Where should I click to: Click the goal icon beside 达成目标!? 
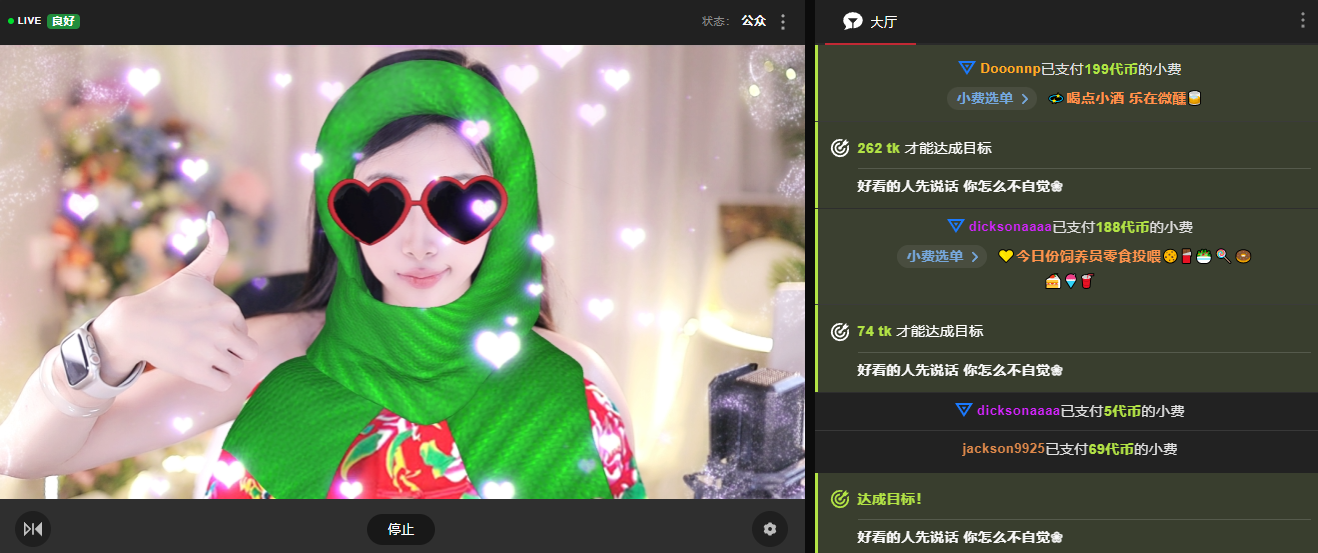[x=840, y=498]
